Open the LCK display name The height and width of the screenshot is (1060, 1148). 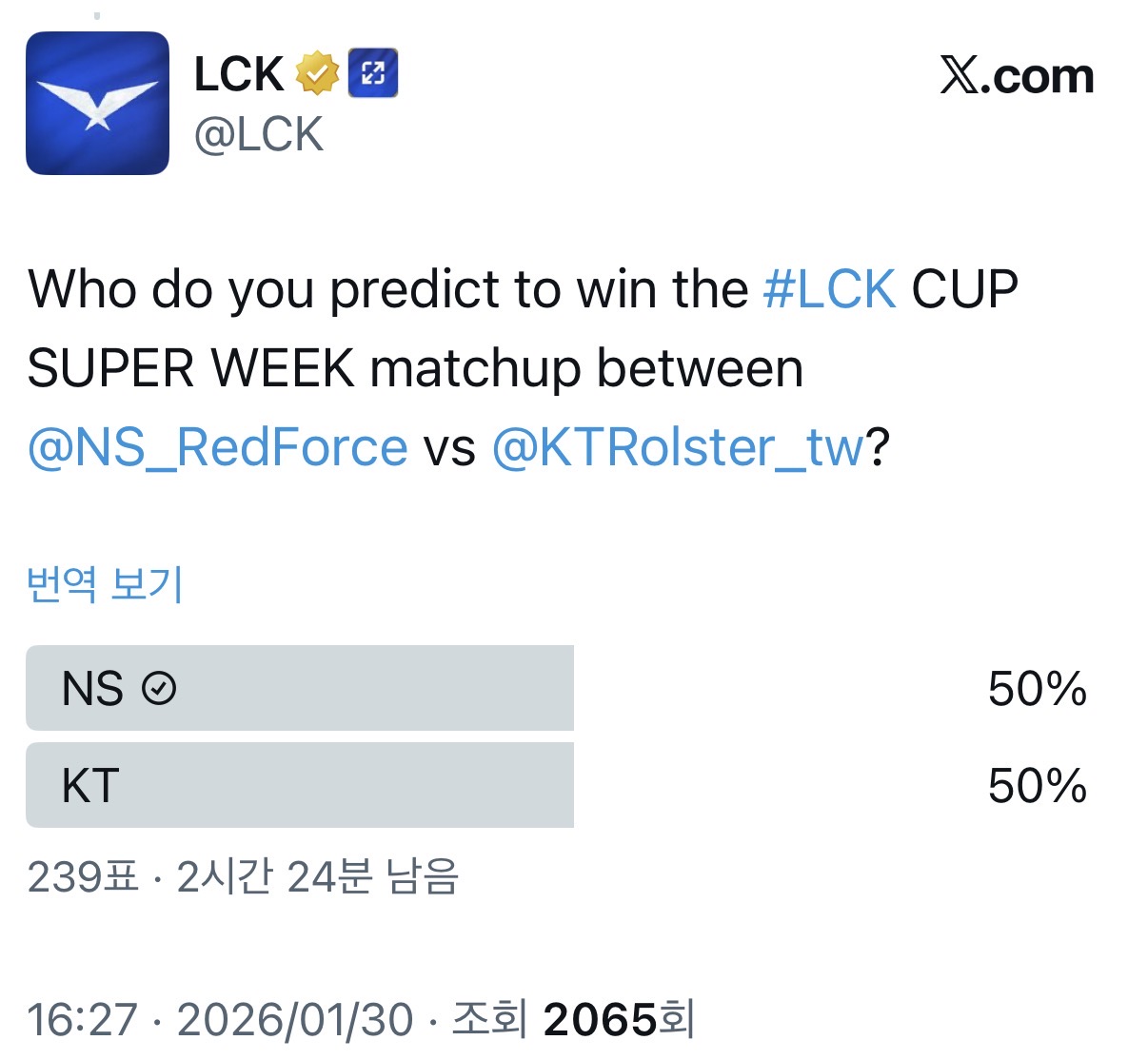point(239,74)
